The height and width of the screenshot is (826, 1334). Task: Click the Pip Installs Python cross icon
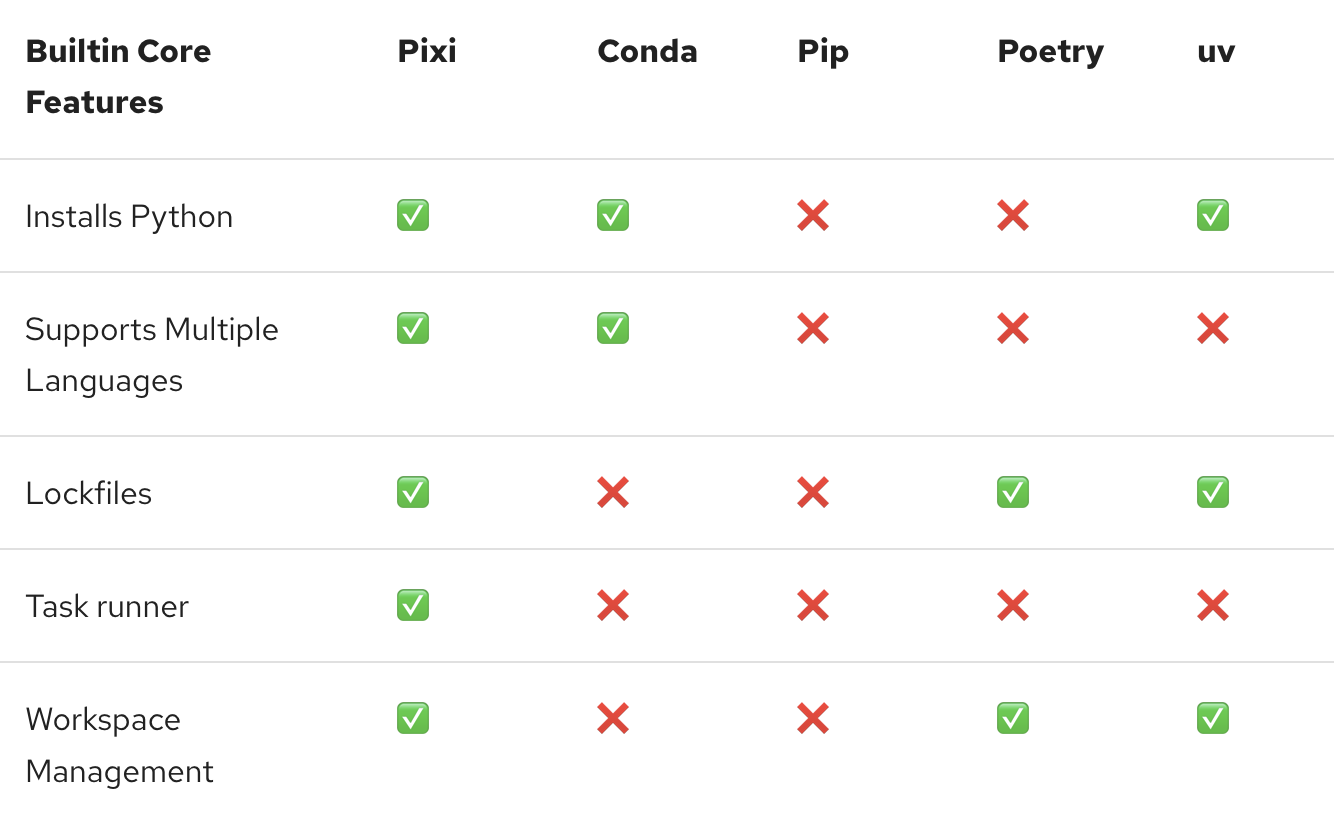click(813, 215)
